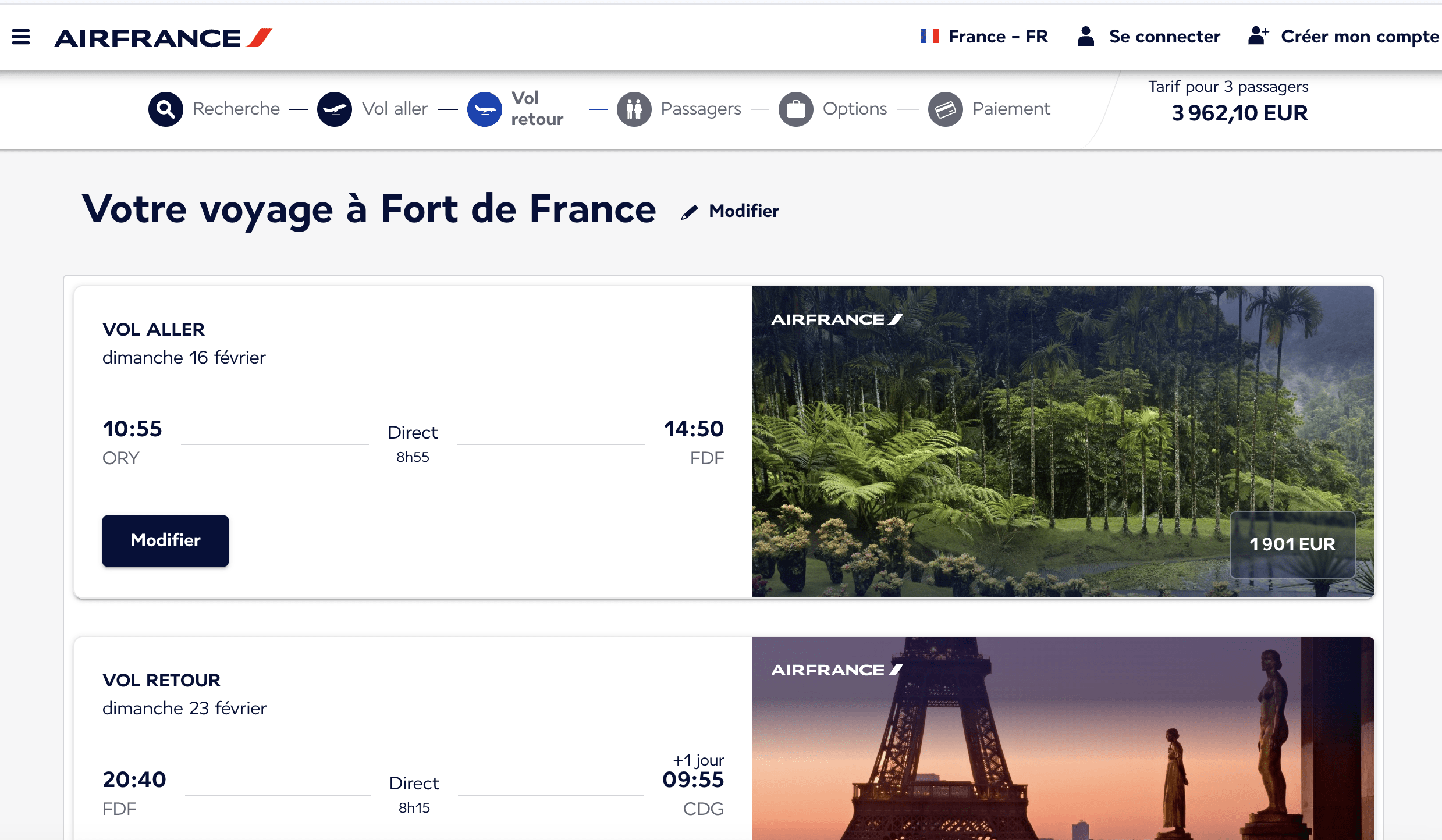Click the 8h55 flight duration

tap(413, 457)
